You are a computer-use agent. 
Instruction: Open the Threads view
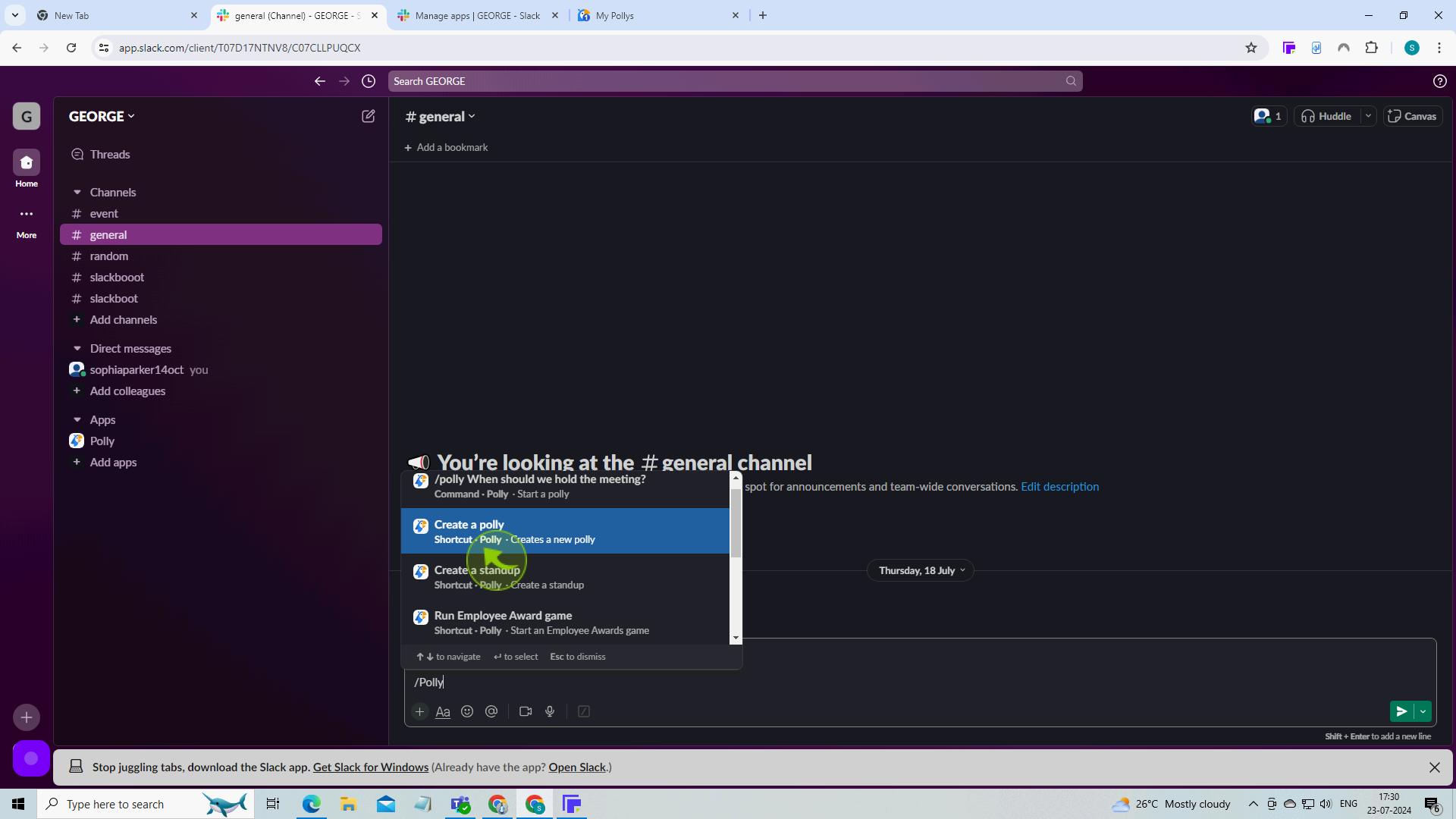click(x=221, y=155)
